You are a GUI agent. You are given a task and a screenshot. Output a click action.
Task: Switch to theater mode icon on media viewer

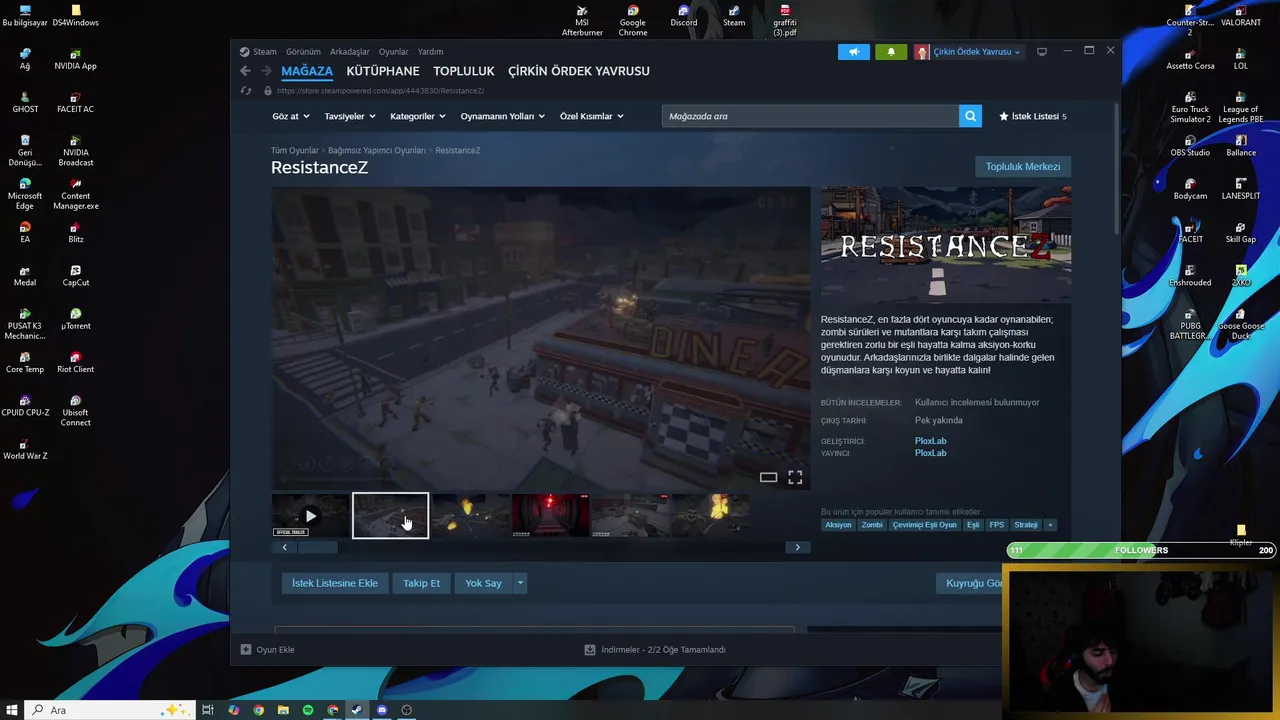(x=768, y=478)
